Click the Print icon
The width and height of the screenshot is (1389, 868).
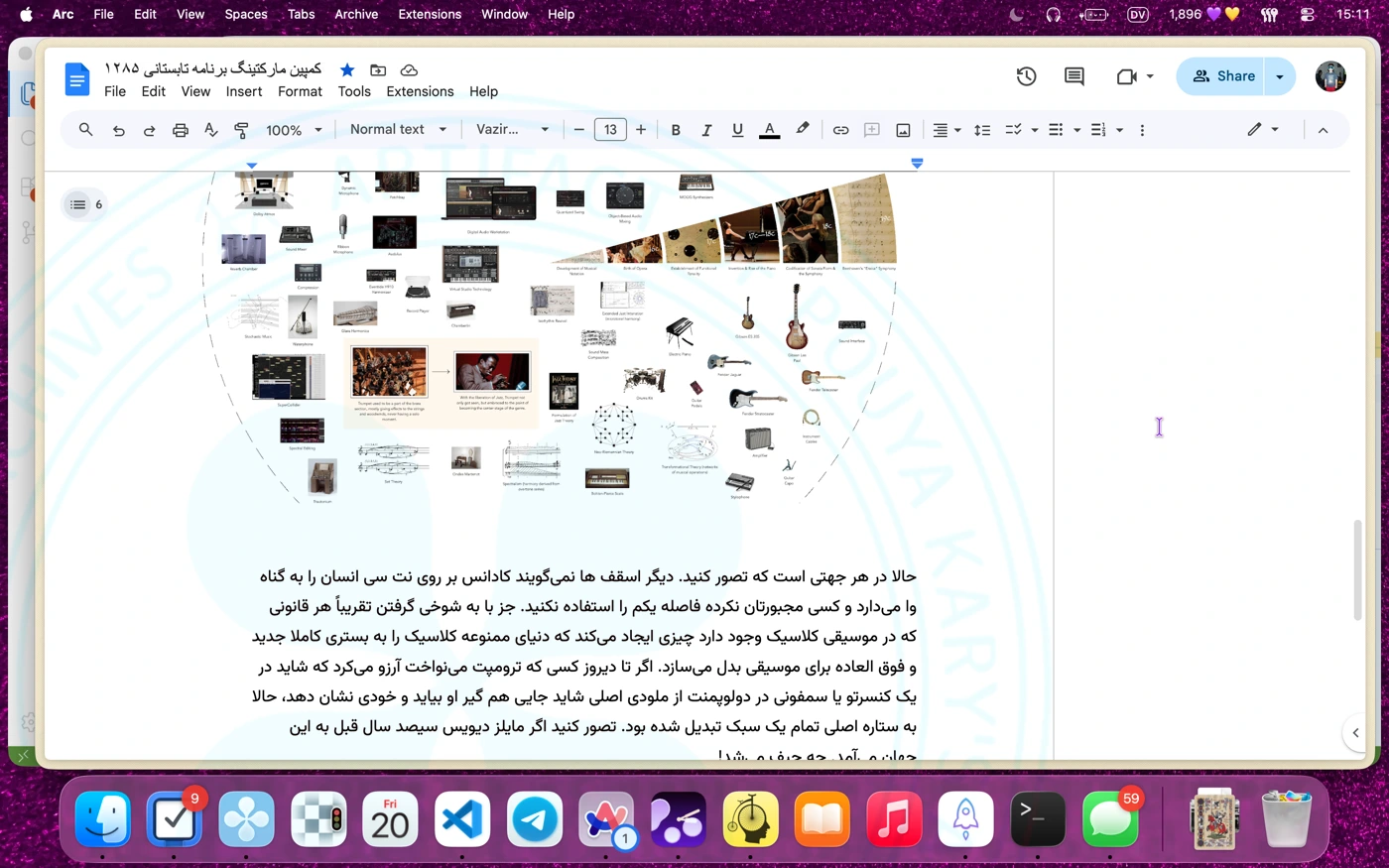pos(180,130)
